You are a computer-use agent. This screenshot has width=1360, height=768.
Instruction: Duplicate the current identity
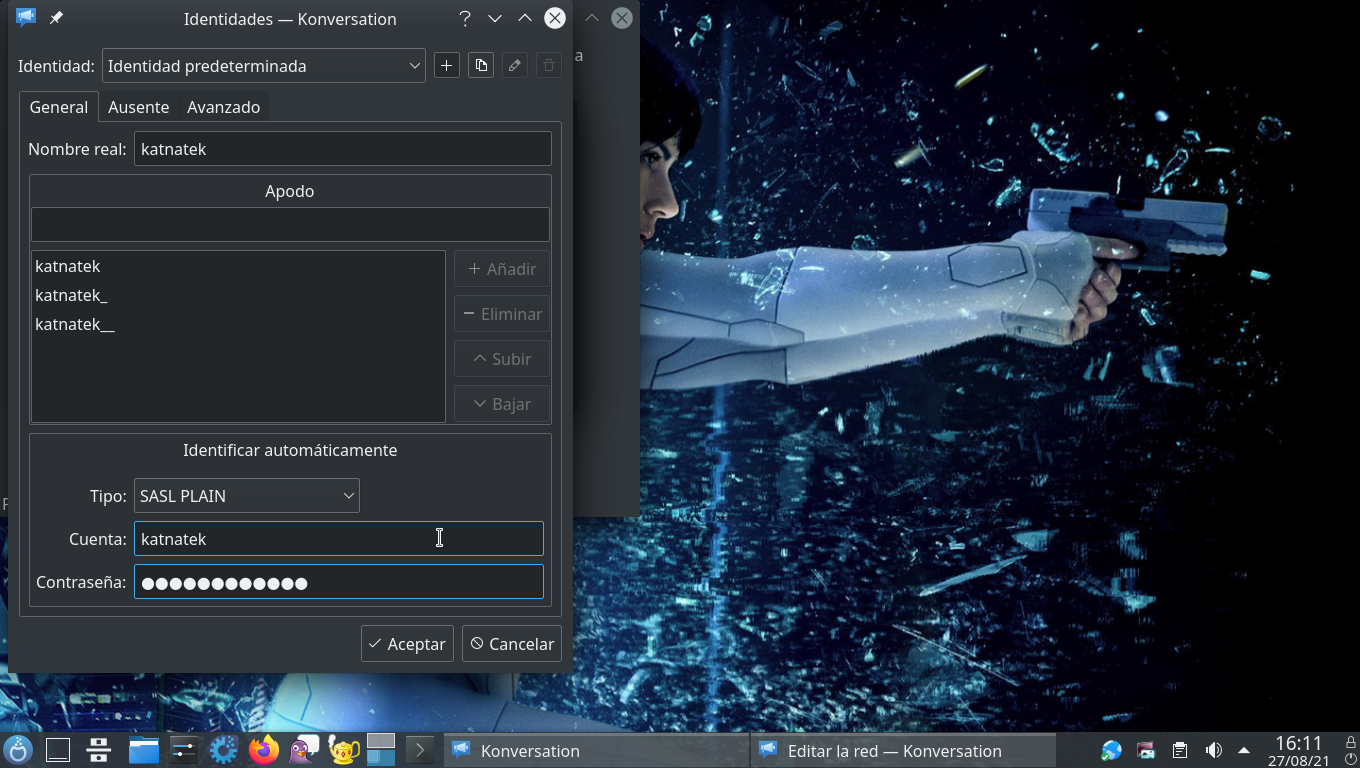pyautogui.click(x=481, y=66)
